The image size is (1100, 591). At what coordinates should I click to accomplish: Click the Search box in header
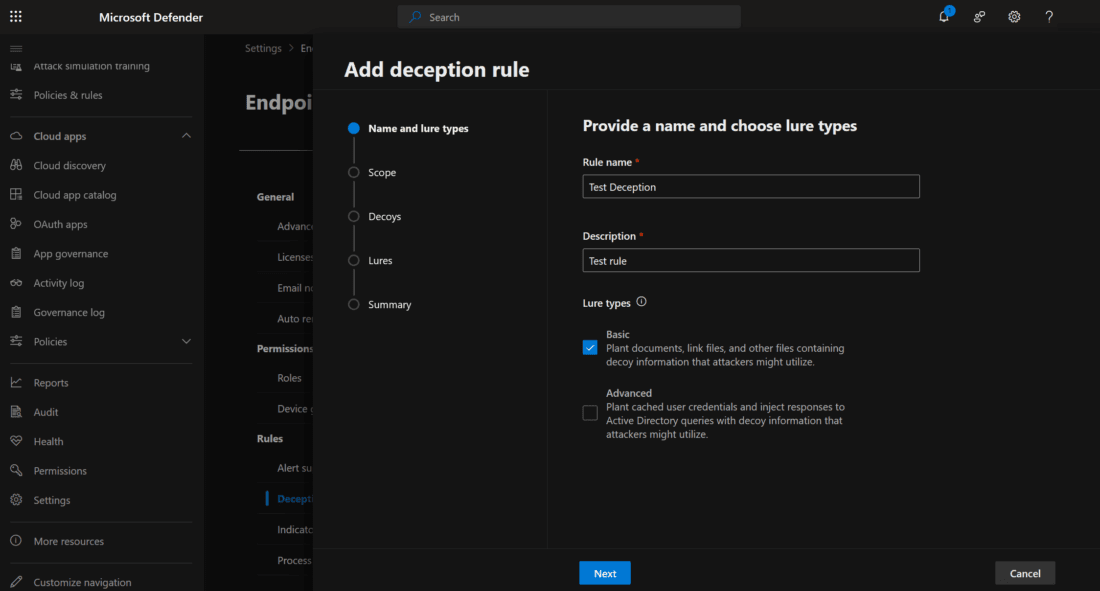pyautogui.click(x=569, y=17)
